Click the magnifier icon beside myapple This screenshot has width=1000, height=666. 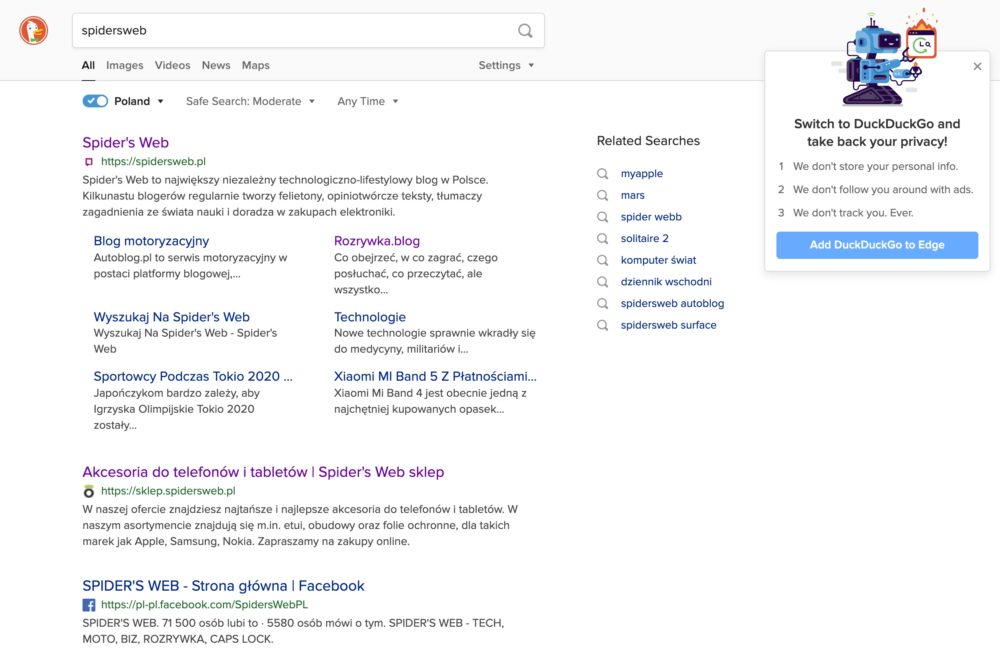pyautogui.click(x=603, y=174)
